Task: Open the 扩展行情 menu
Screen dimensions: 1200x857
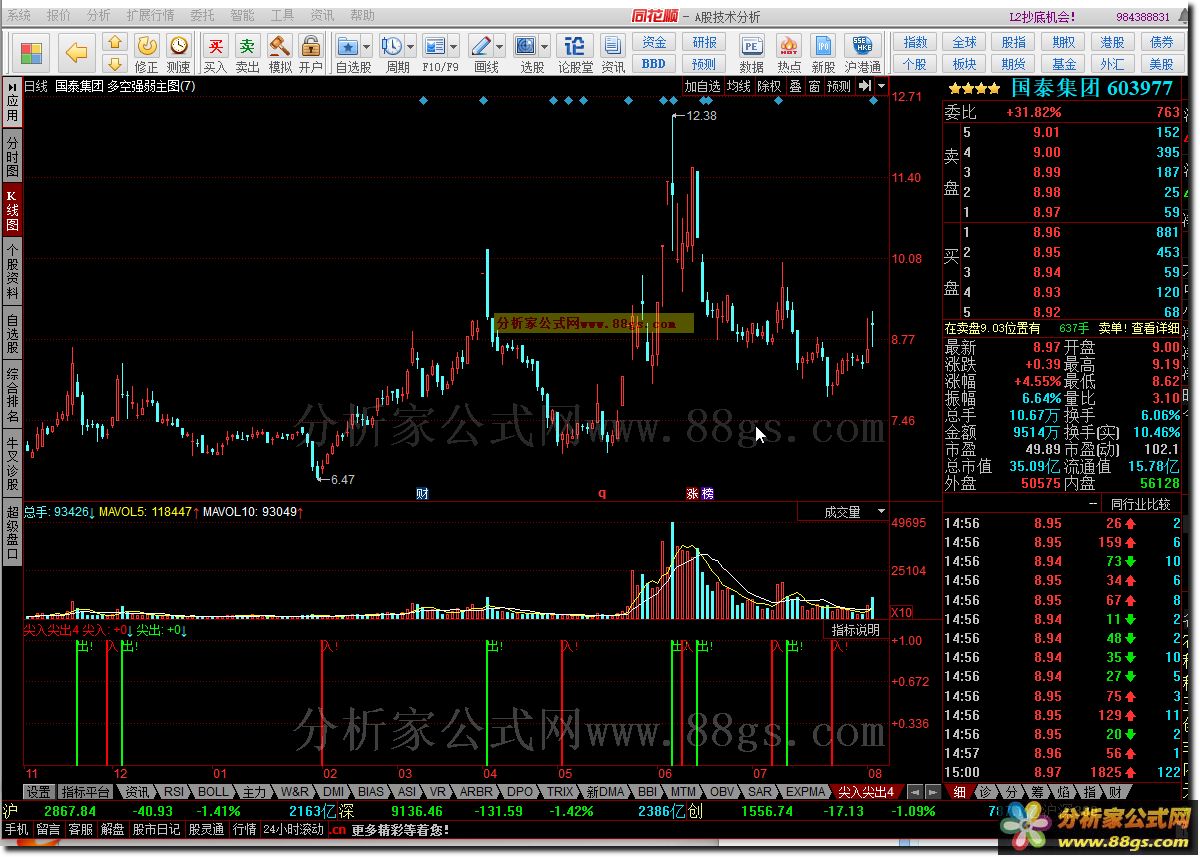Action: click(150, 16)
